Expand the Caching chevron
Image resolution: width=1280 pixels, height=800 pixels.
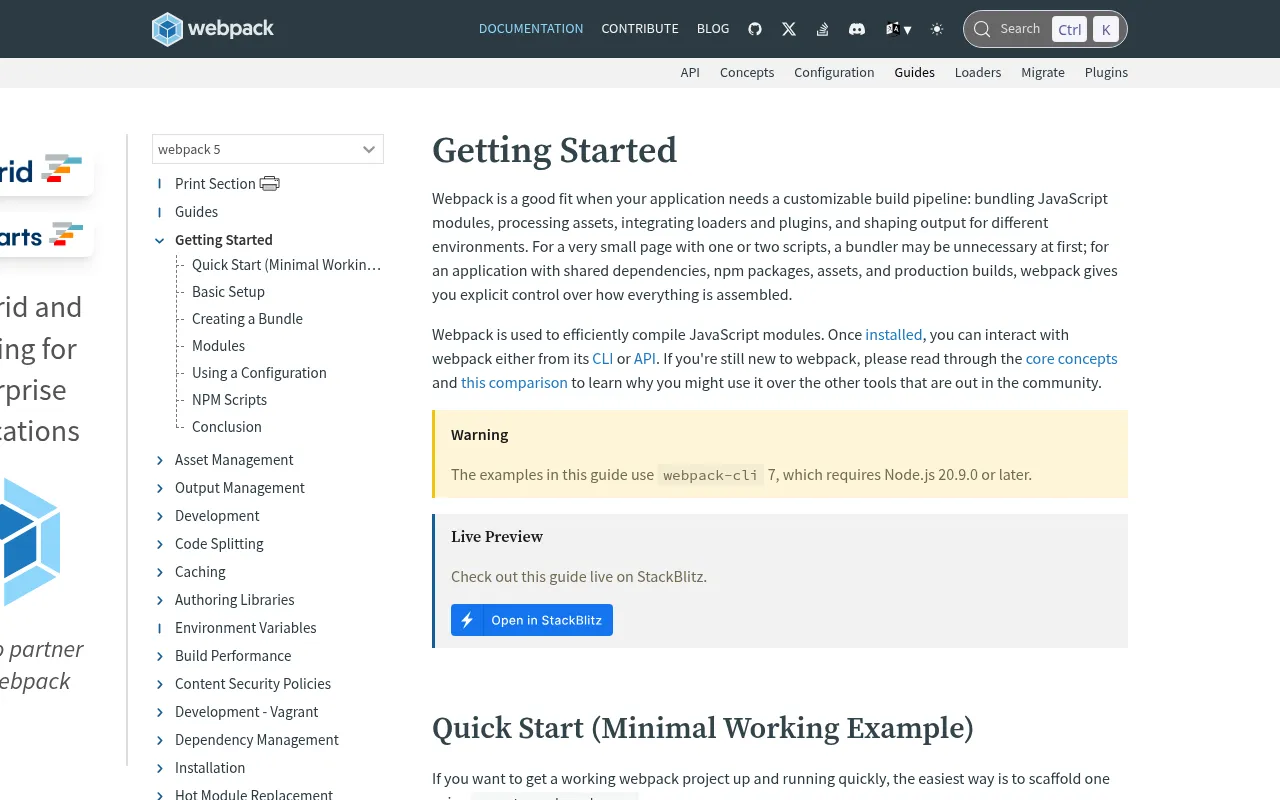(160, 572)
